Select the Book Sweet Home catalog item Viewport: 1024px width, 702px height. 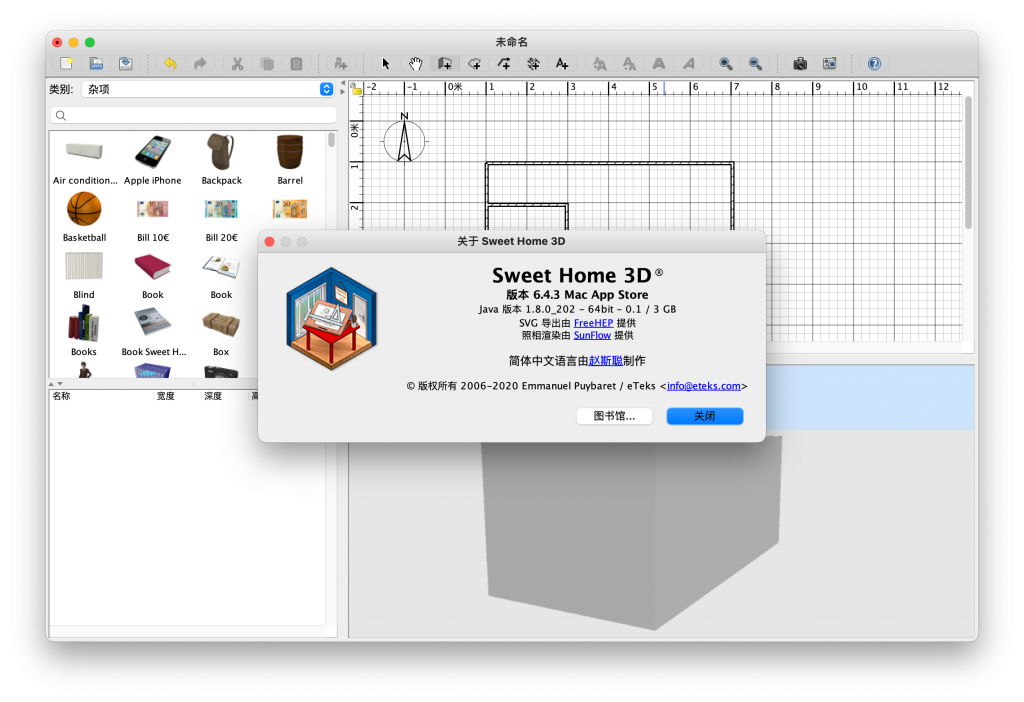(153, 332)
